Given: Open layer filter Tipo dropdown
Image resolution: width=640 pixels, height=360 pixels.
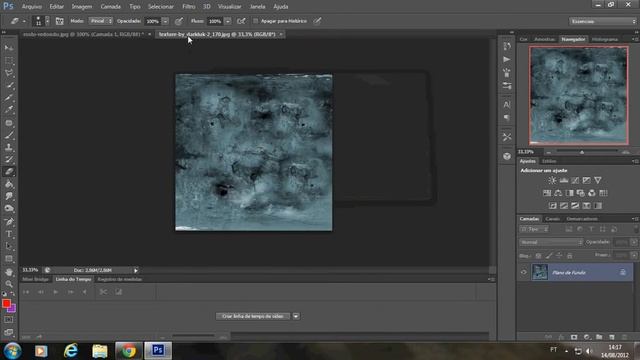Looking at the screenshot, I should coord(534,229).
